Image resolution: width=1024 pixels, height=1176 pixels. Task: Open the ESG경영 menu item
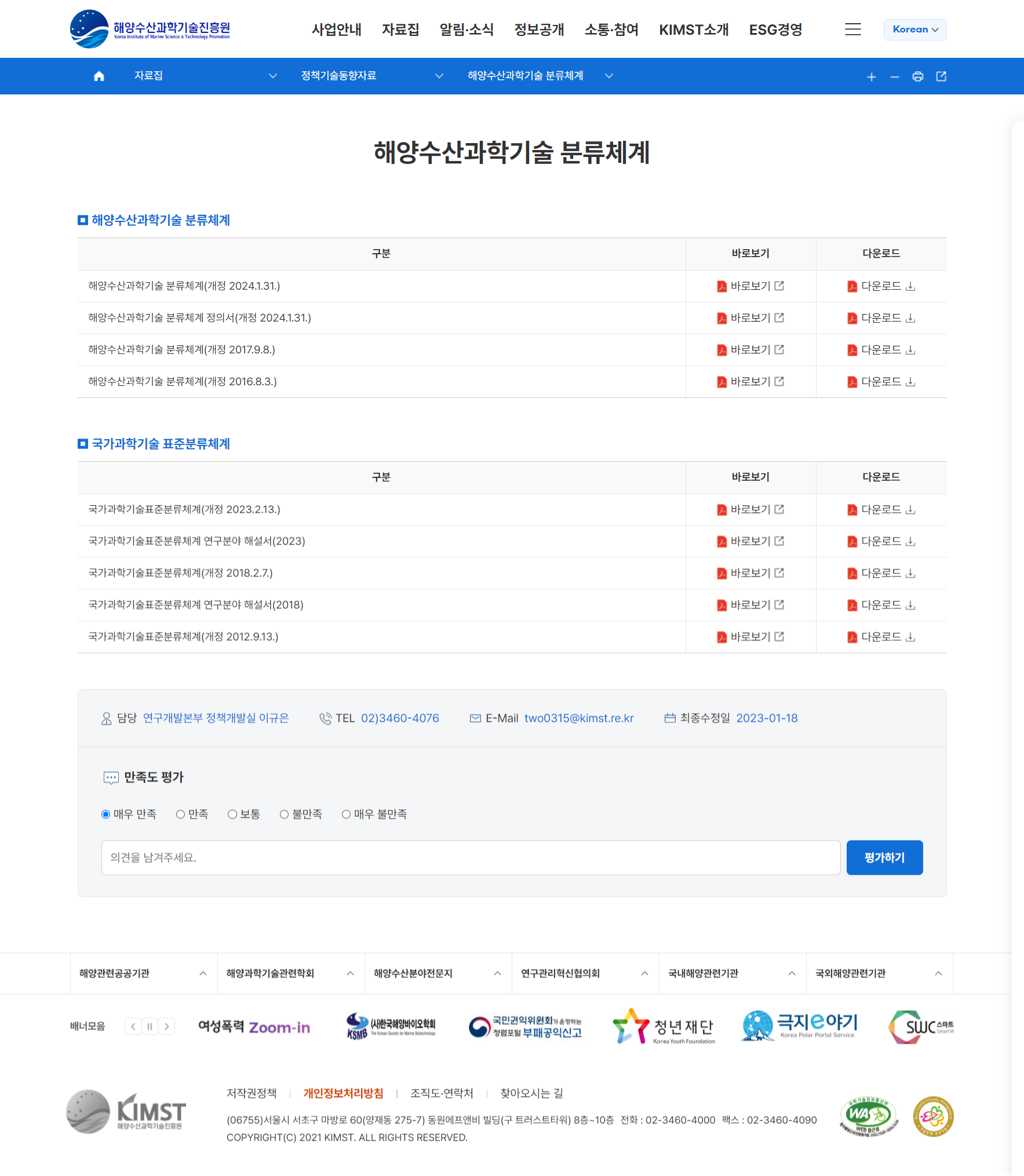(x=775, y=30)
